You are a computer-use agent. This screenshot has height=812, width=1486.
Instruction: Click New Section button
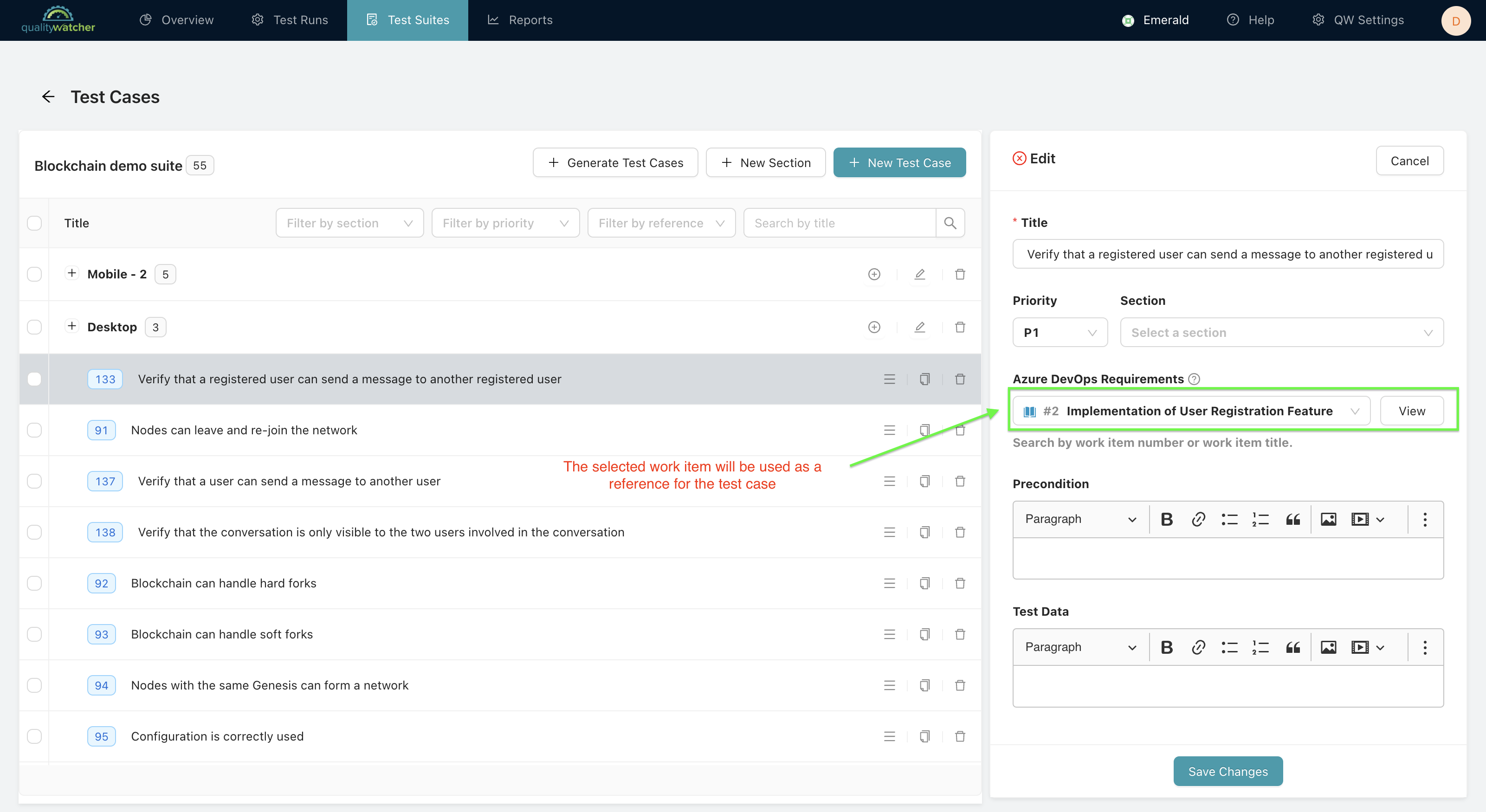coord(765,162)
